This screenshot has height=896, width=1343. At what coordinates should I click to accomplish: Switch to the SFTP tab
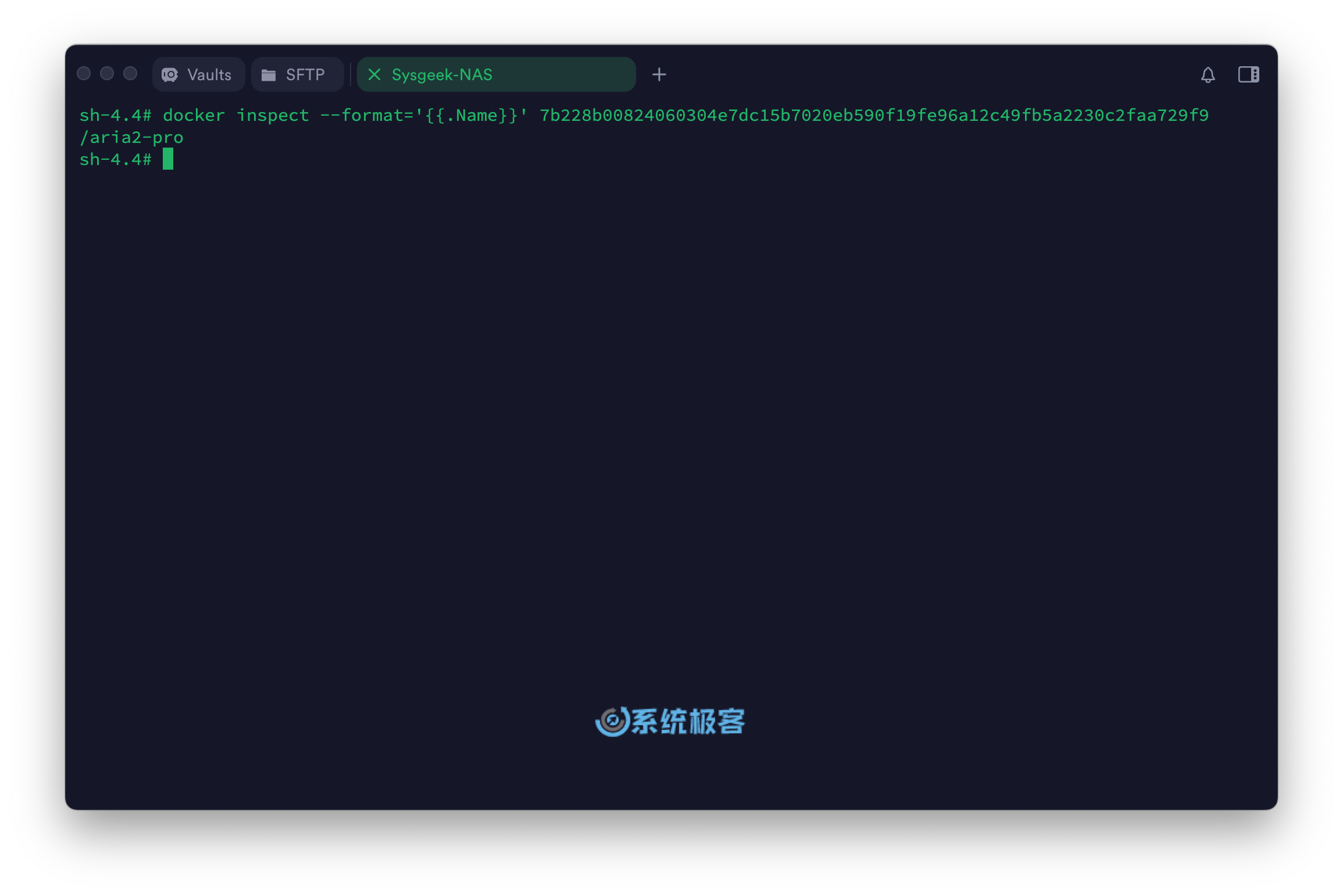coord(297,74)
